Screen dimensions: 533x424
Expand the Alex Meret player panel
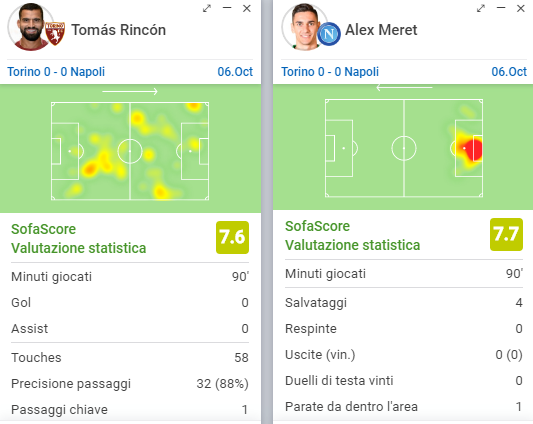click(481, 9)
